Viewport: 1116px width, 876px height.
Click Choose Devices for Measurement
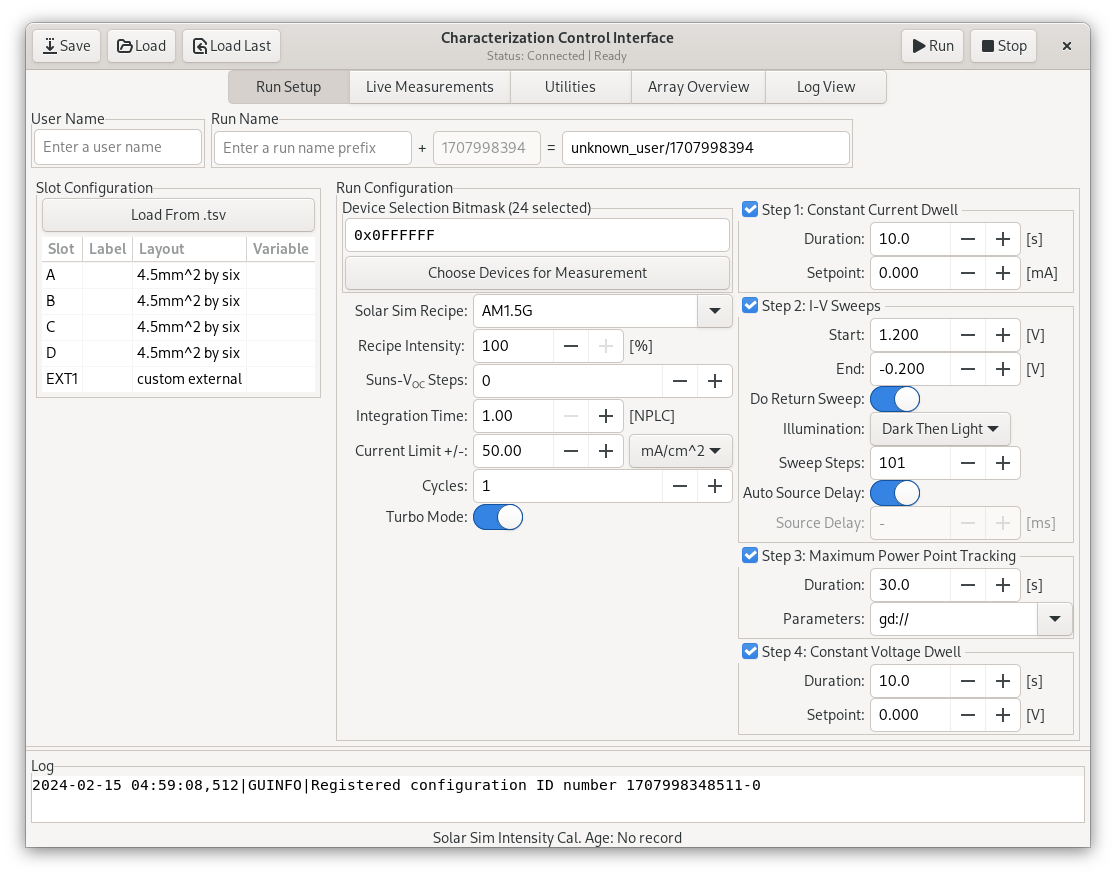(x=537, y=273)
